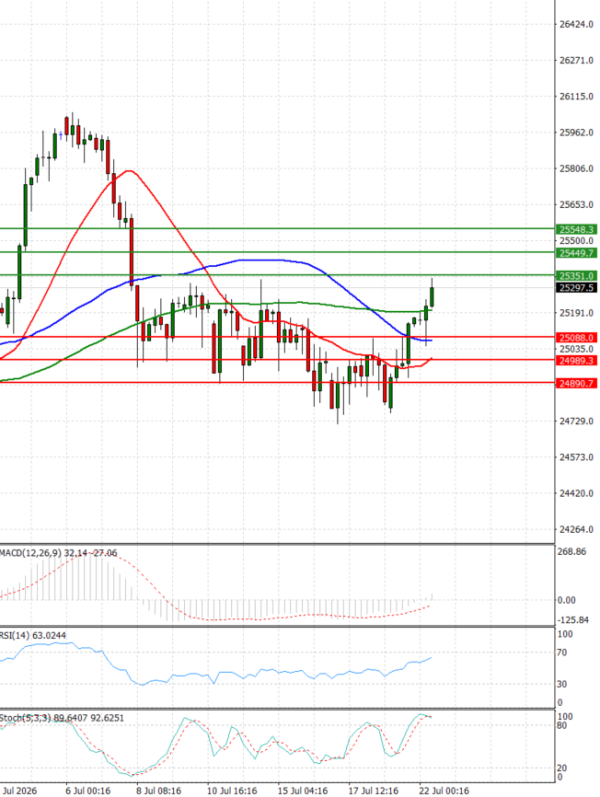Click the 17 Jul 12:16 date label
600x797 pixels.
[373, 791]
